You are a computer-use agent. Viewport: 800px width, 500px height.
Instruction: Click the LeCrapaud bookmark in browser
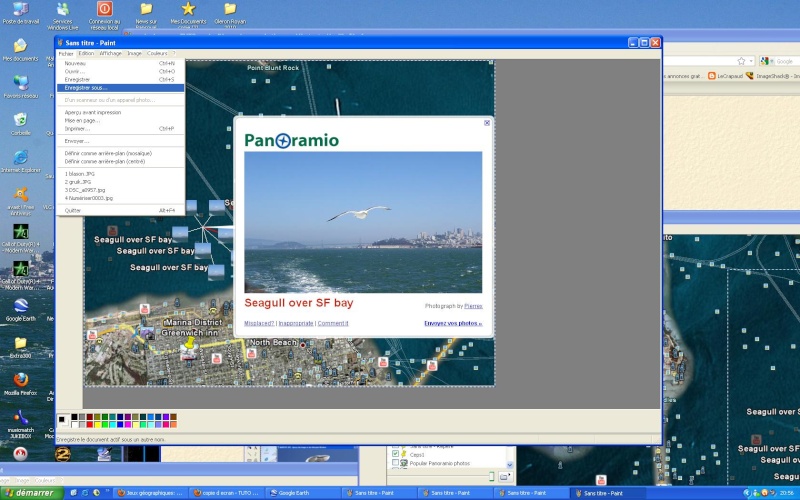tap(725, 76)
